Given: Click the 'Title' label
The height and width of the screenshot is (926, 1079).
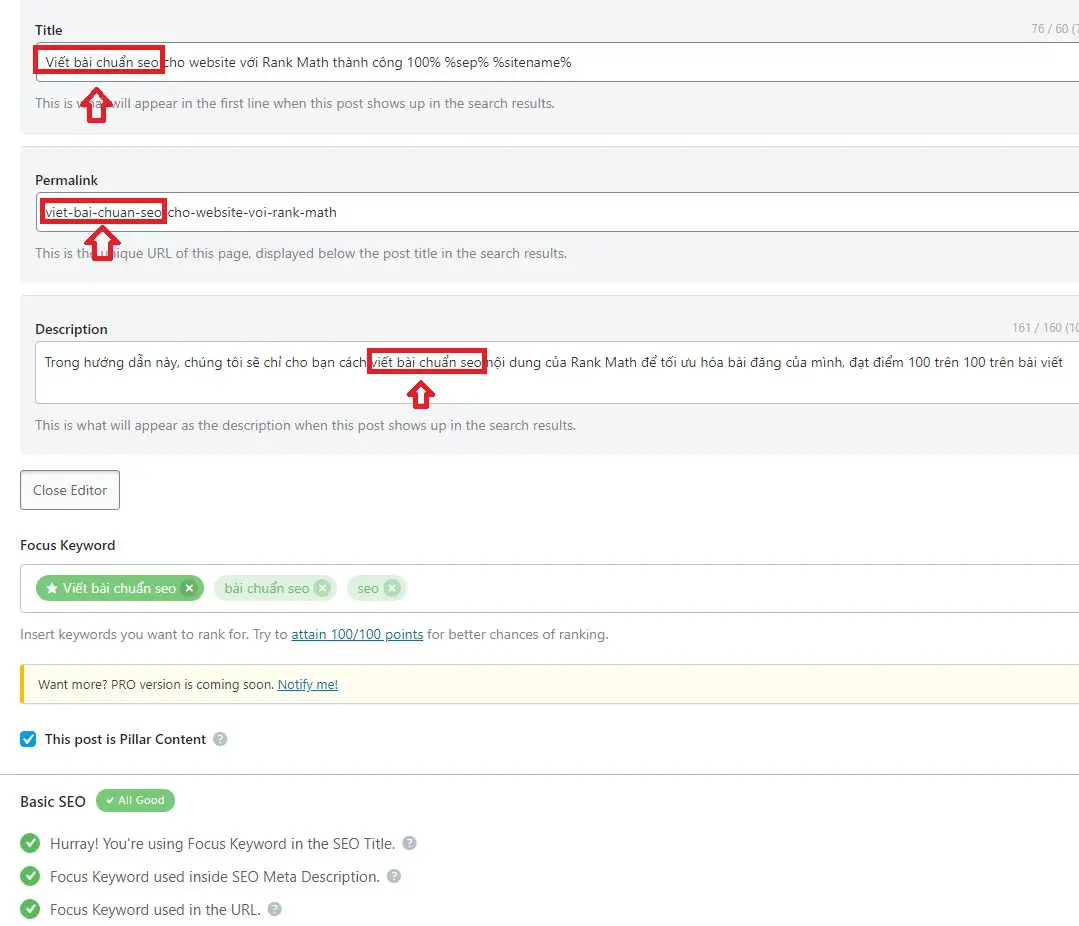Looking at the screenshot, I should [x=49, y=30].
